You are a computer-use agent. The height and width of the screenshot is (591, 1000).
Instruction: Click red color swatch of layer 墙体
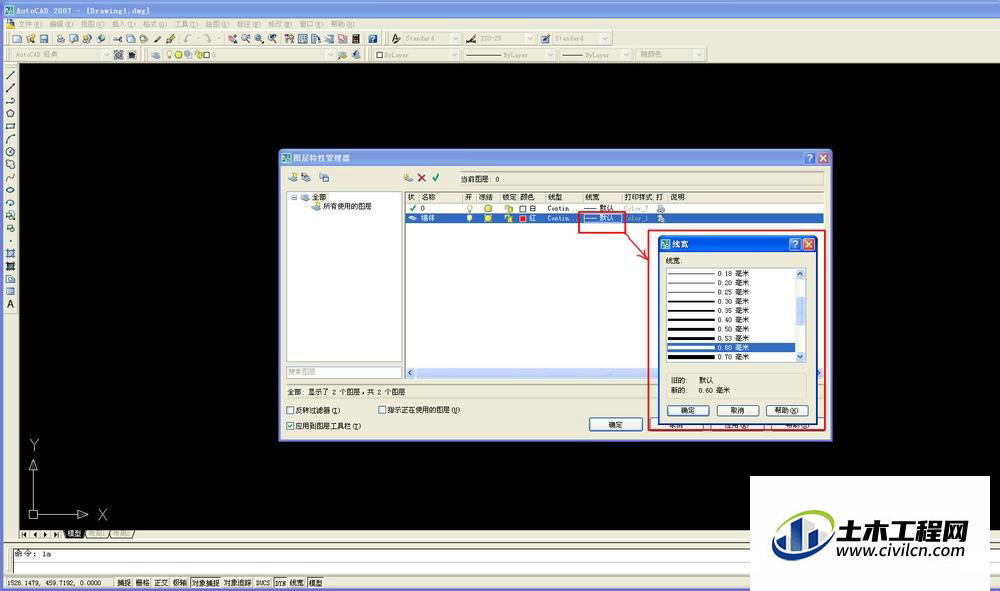(x=523, y=218)
